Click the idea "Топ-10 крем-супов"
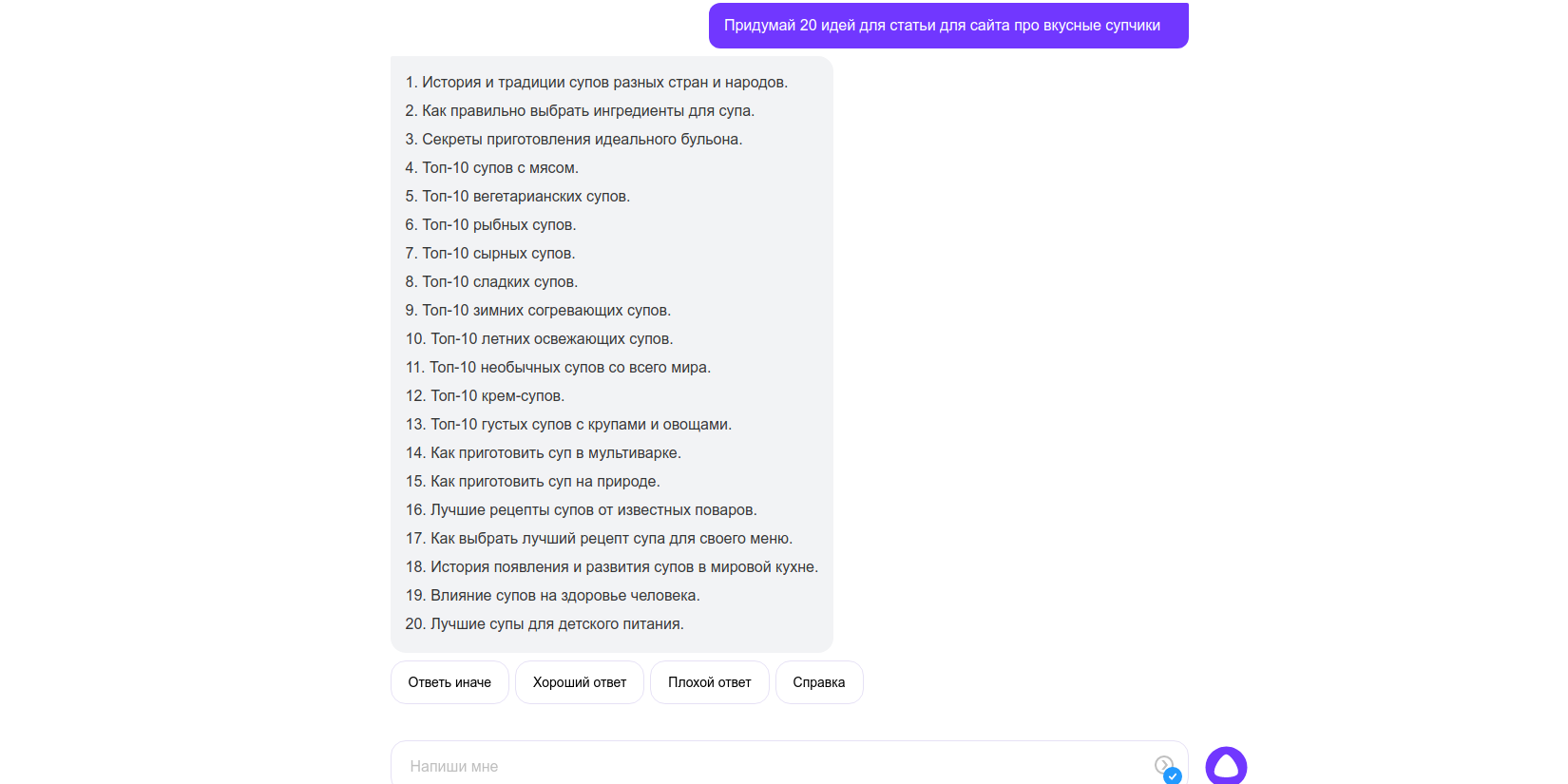The image size is (1568, 784). click(485, 396)
